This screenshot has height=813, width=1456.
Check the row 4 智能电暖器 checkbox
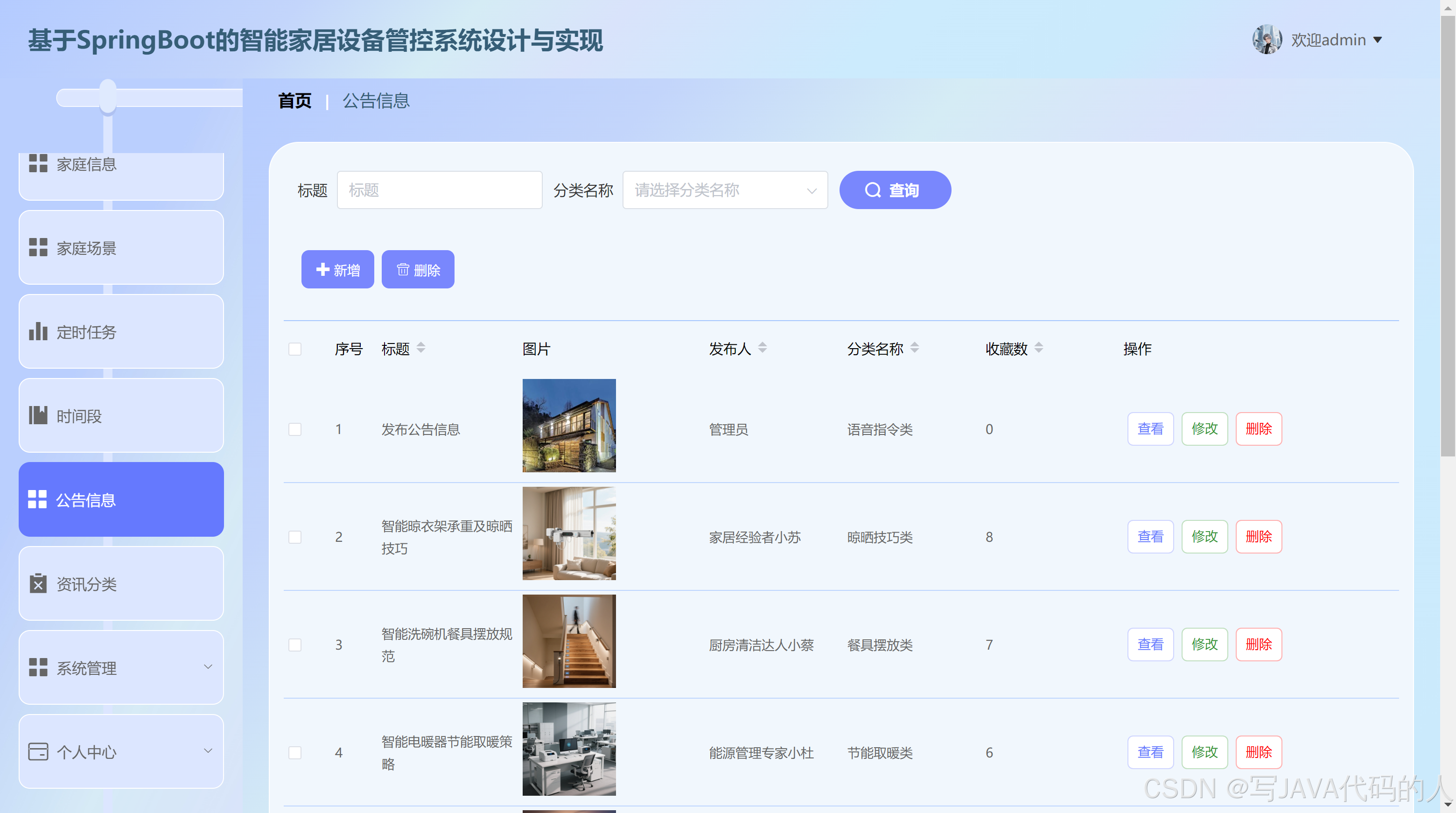tap(295, 752)
